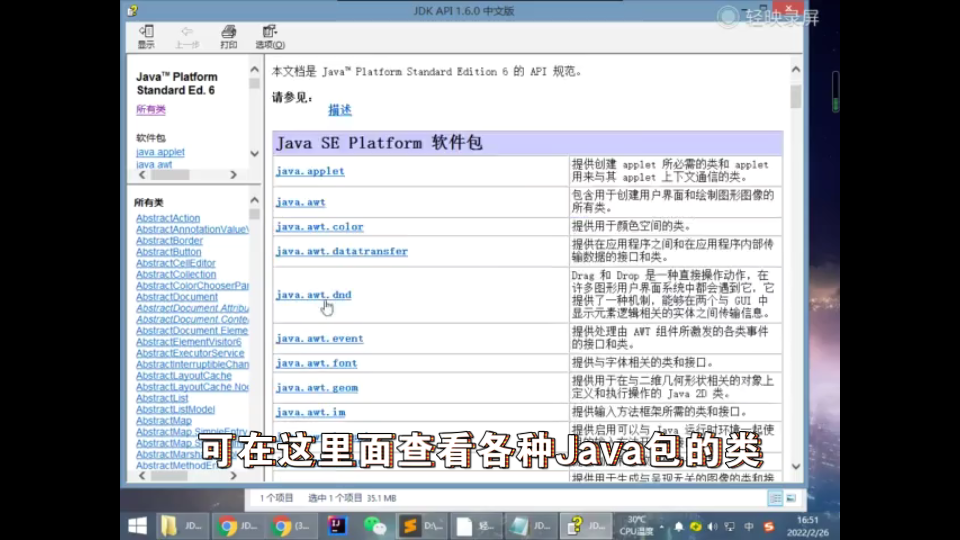Open the java.awt.datatransfer package link

tap(342, 252)
